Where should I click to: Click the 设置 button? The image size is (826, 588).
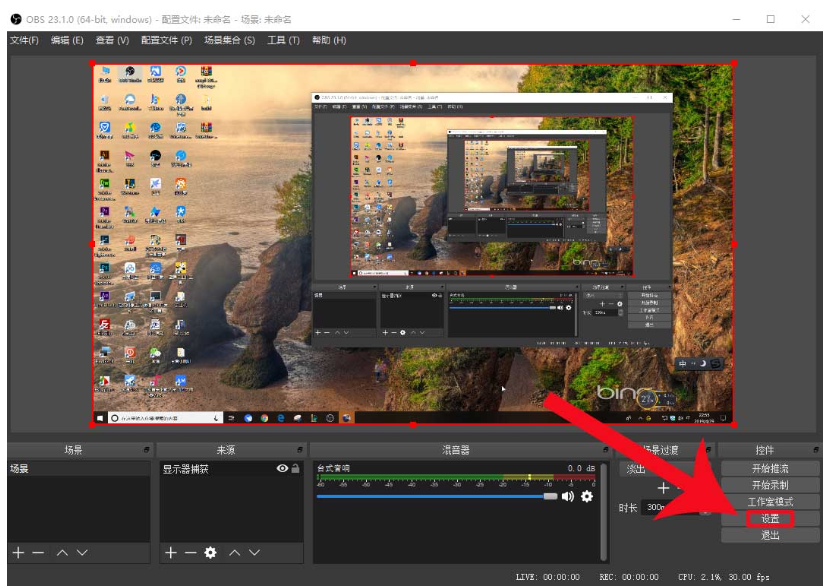769,519
